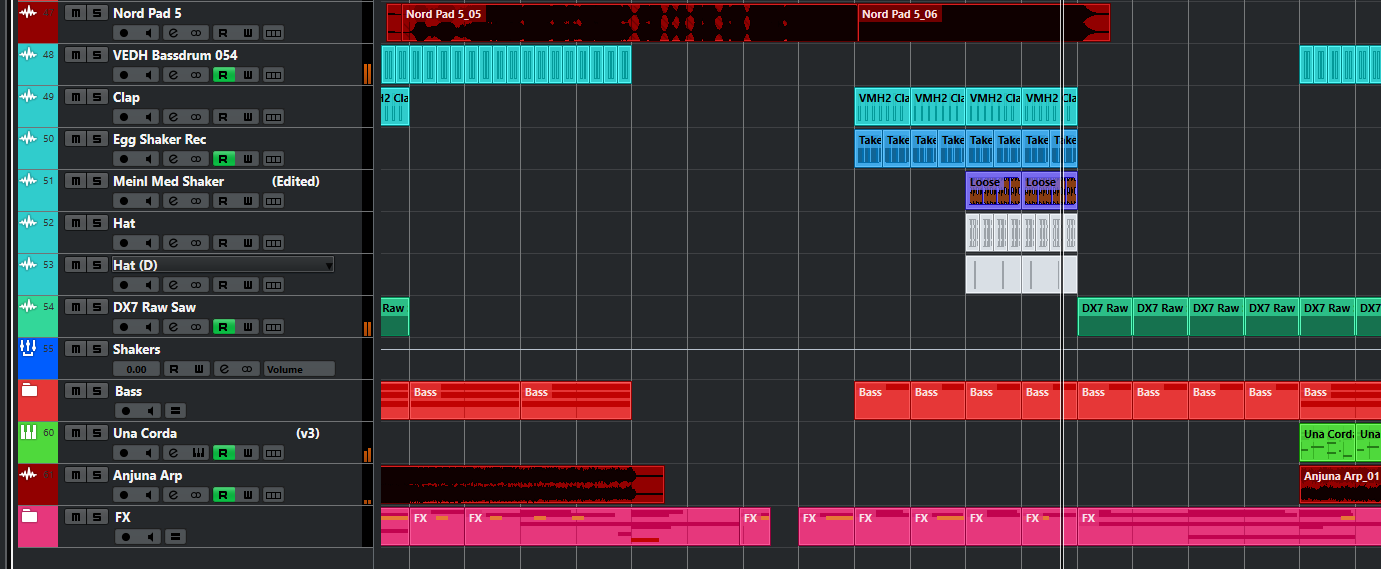Click the Una Corda instrument track icon
Image resolution: width=1381 pixels, height=569 pixels.
(28, 432)
